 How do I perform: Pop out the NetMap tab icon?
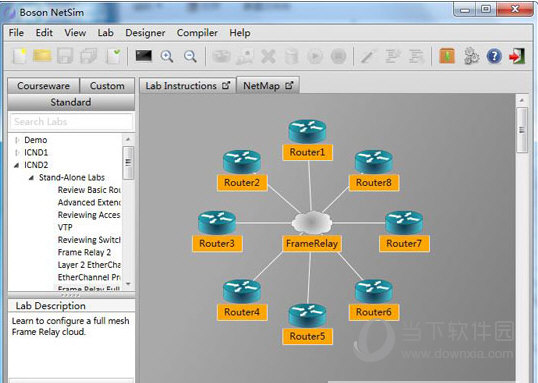coord(289,85)
